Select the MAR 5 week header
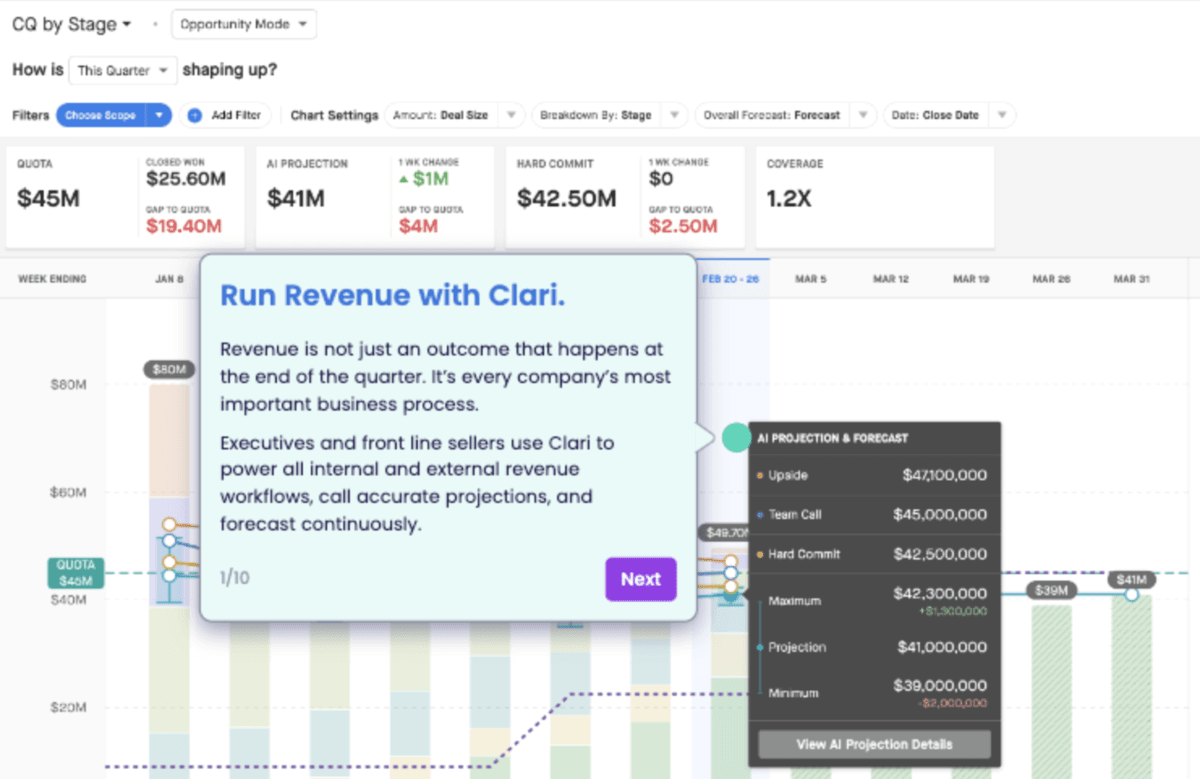 coord(810,279)
